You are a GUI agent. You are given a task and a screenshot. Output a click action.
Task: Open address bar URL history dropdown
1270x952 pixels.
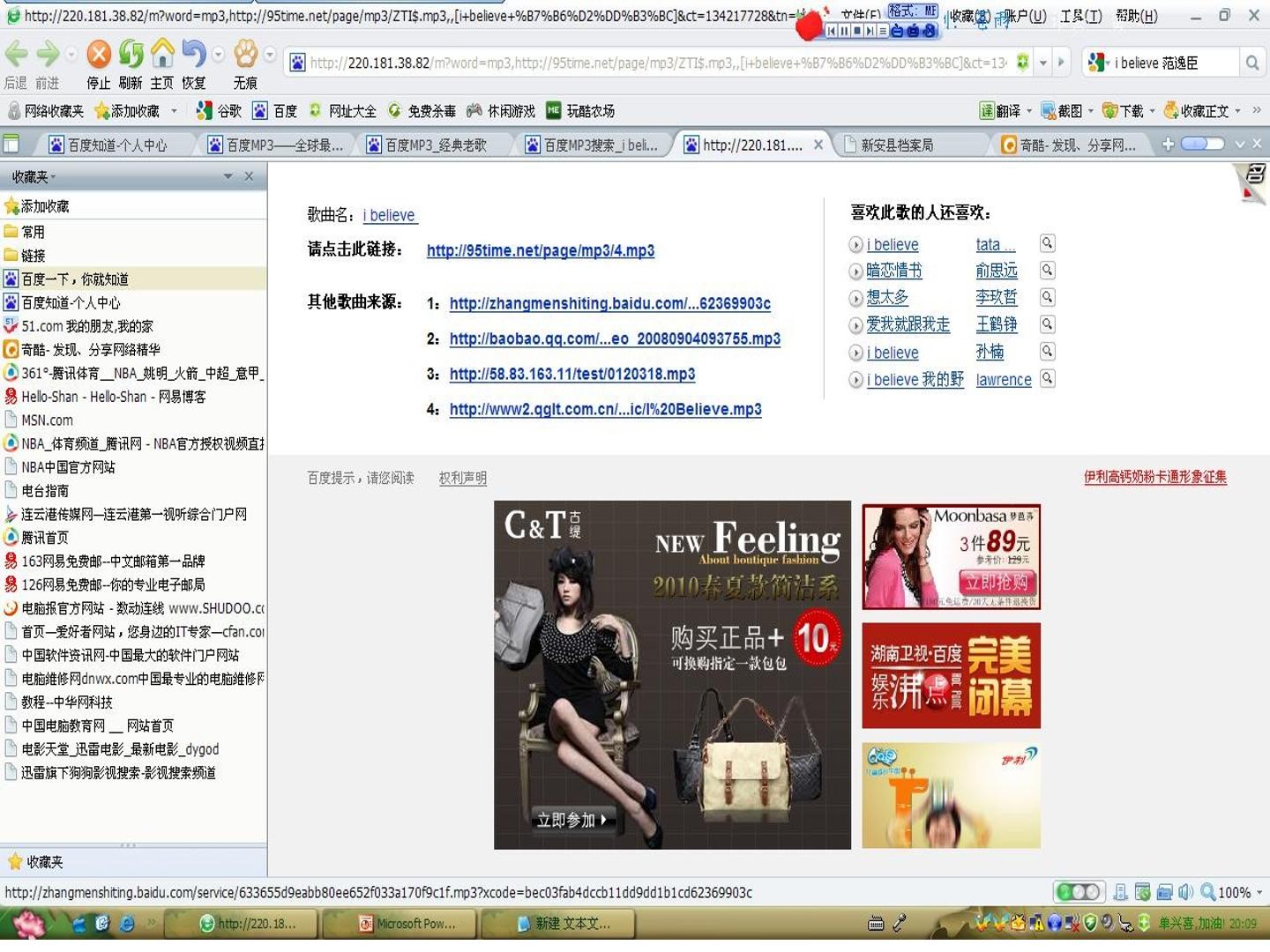pos(1043,63)
